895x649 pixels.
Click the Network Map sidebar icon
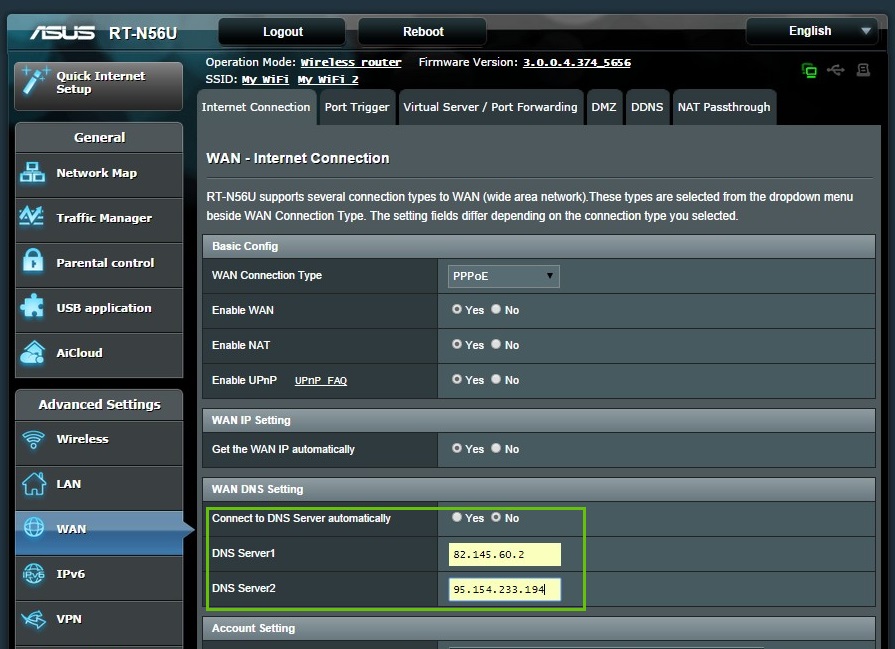coord(33,173)
